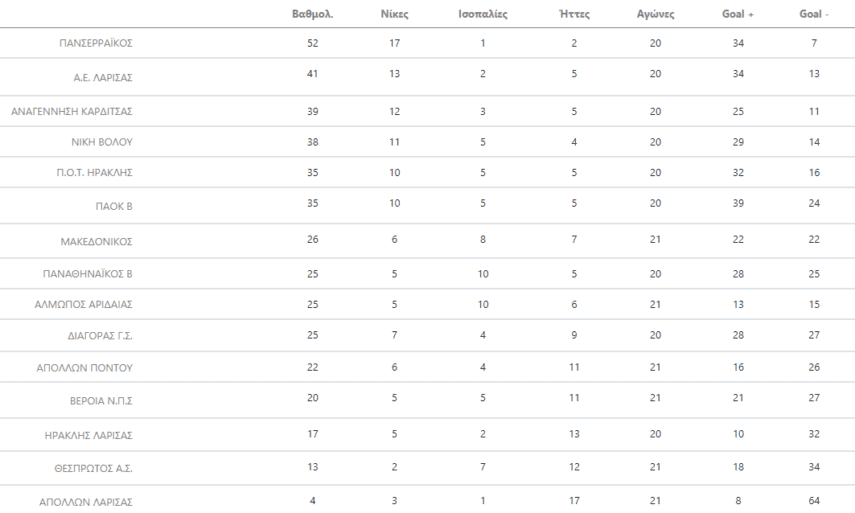Click the Βαθμολ. column header
Screen dimensions: 855x513
pyautogui.click(x=312, y=15)
